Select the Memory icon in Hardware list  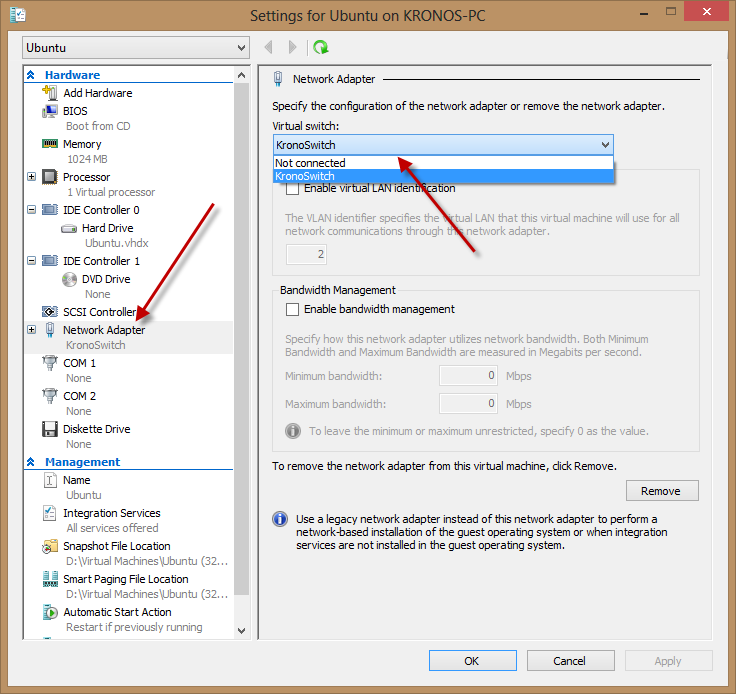pos(50,144)
